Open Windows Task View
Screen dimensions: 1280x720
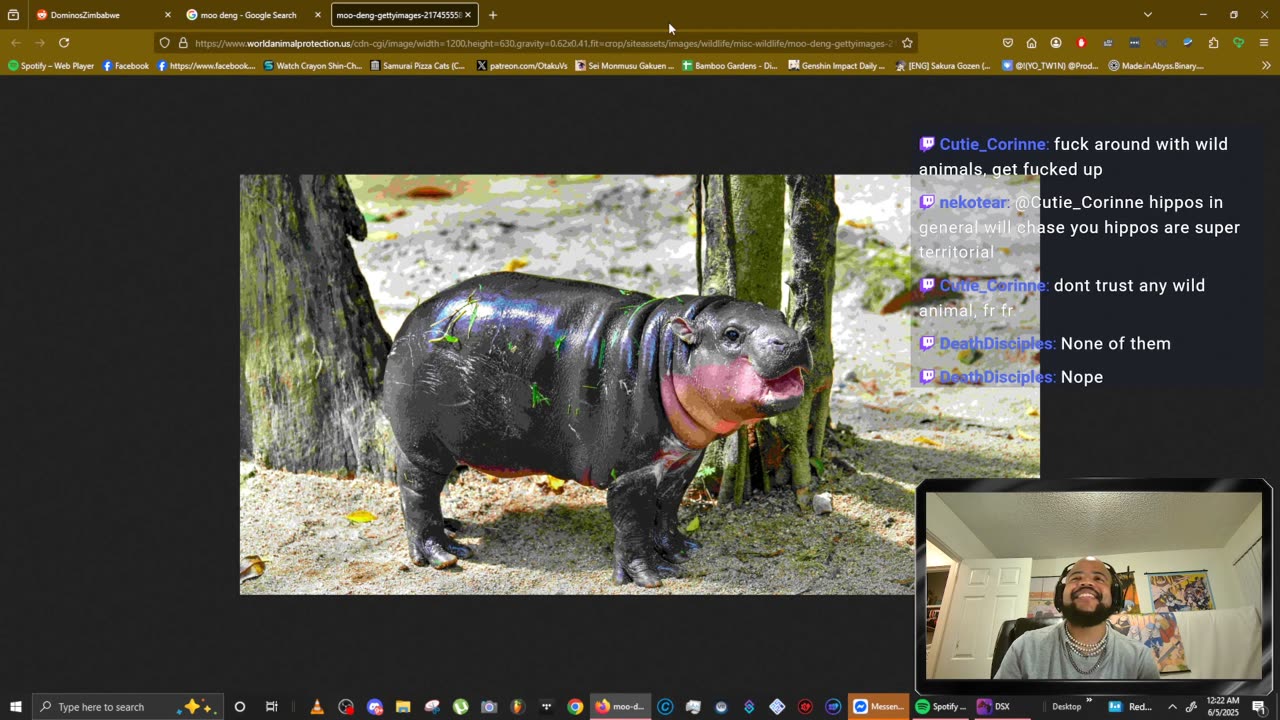tap(271, 707)
